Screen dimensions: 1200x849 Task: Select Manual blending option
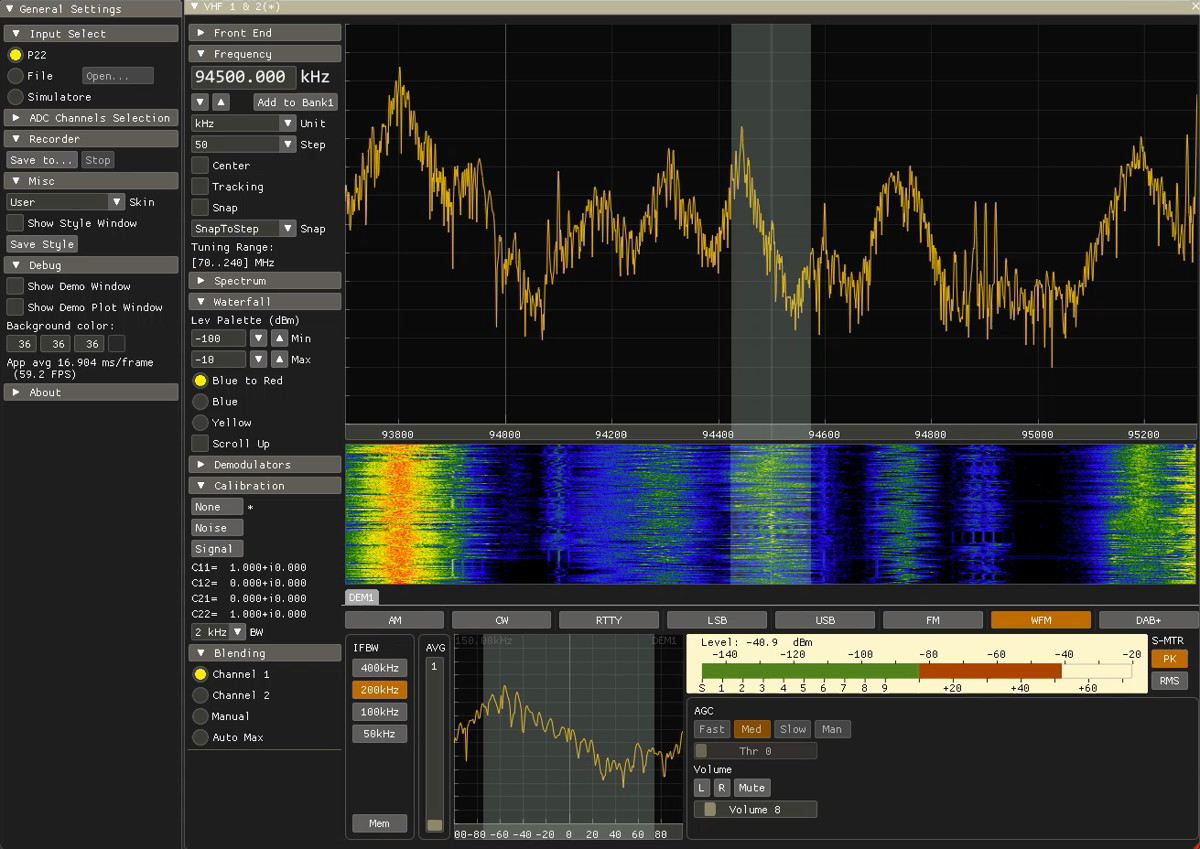click(x=200, y=716)
